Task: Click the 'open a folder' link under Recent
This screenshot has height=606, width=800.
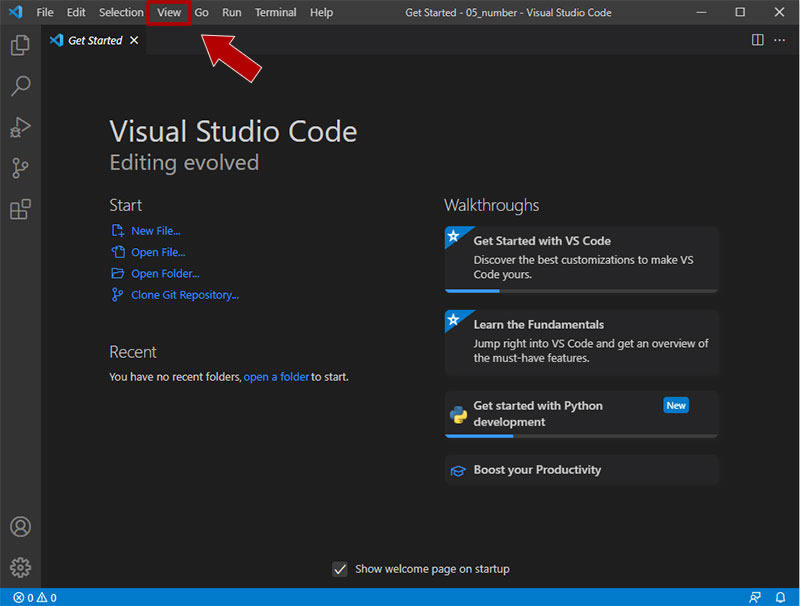Action: [x=276, y=377]
